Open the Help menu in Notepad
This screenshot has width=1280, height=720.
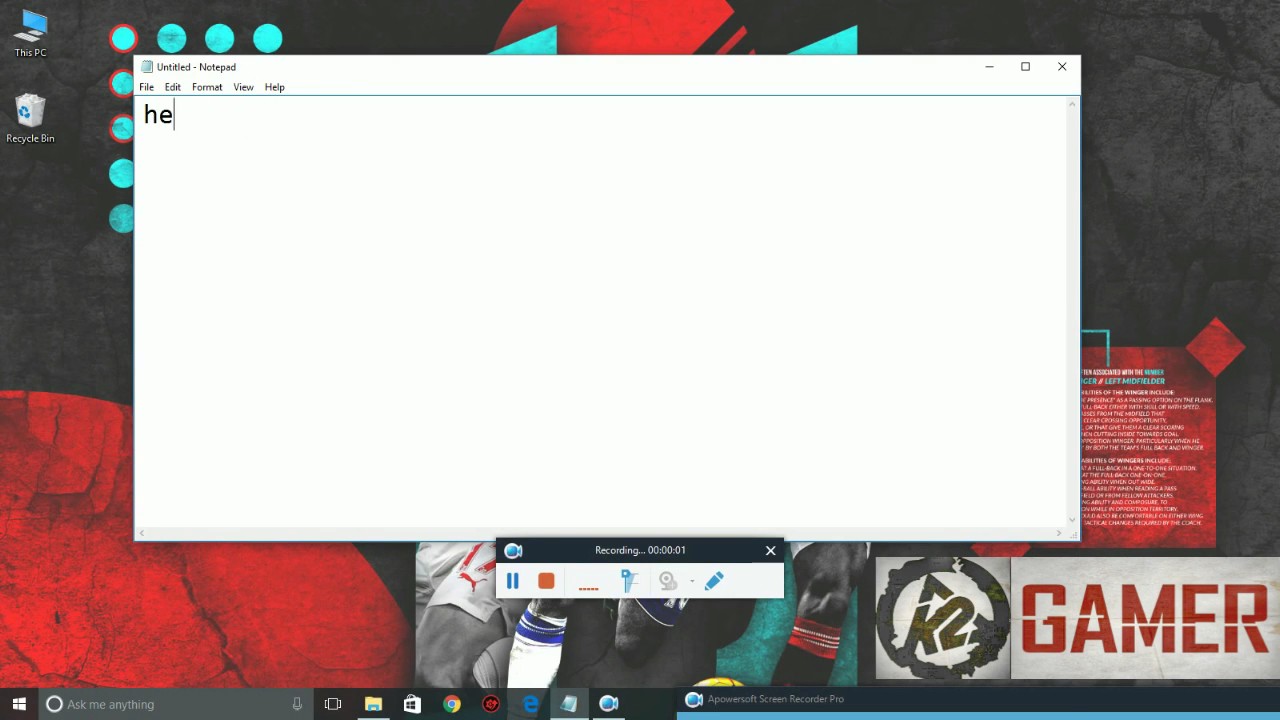point(274,87)
